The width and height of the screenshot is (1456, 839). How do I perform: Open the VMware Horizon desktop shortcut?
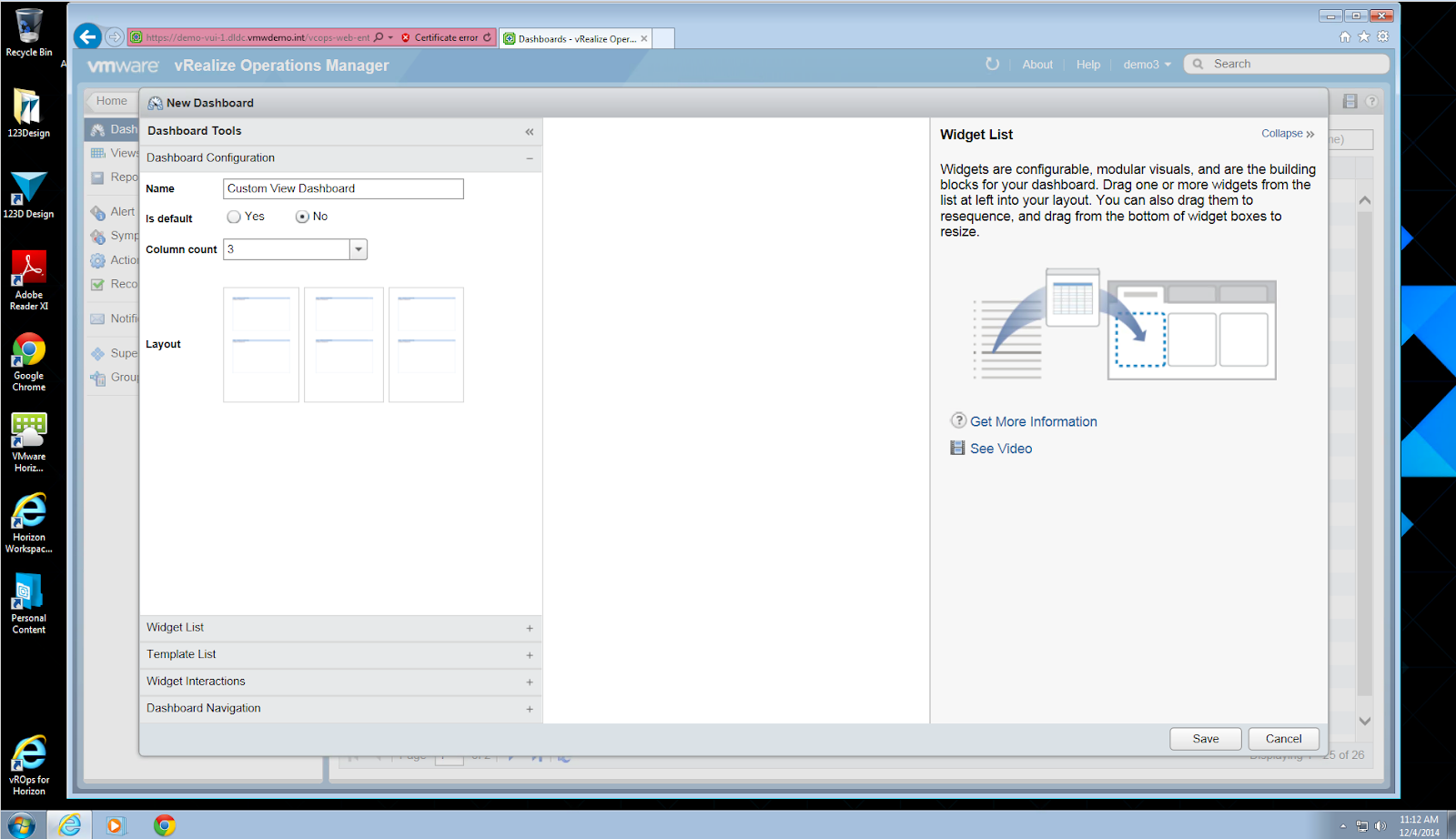(29, 442)
